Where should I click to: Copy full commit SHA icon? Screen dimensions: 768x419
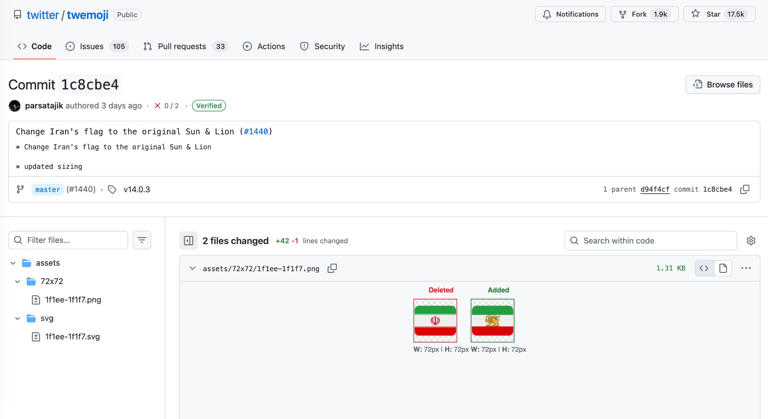745,189
